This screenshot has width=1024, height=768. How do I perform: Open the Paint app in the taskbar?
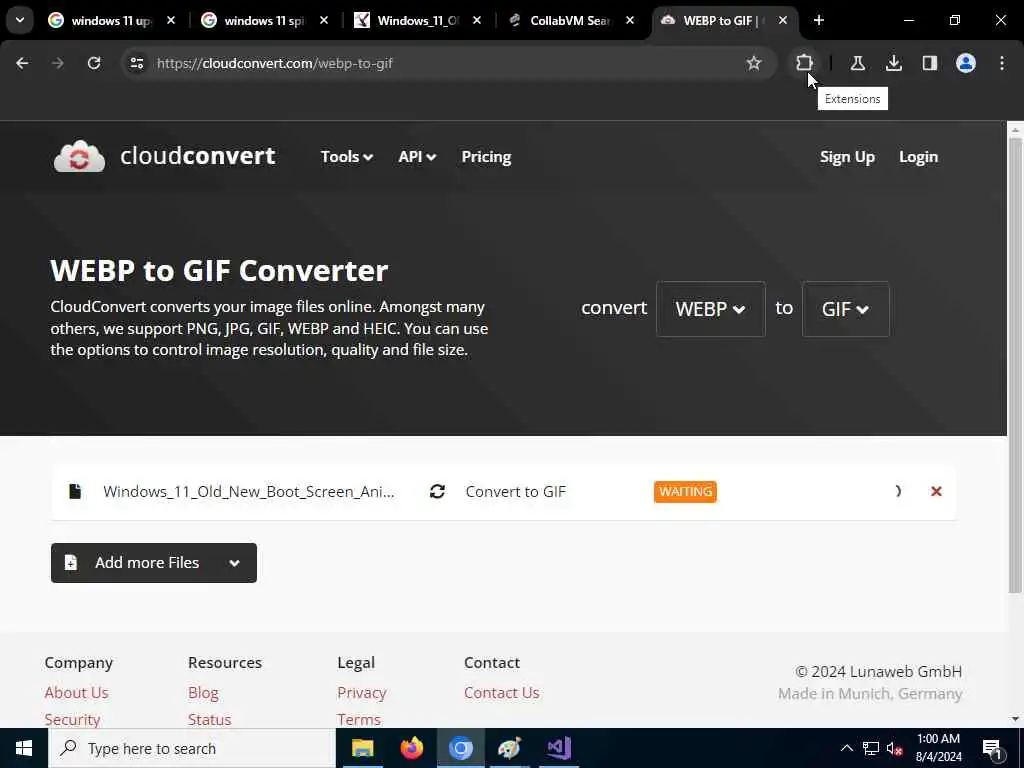509,748
